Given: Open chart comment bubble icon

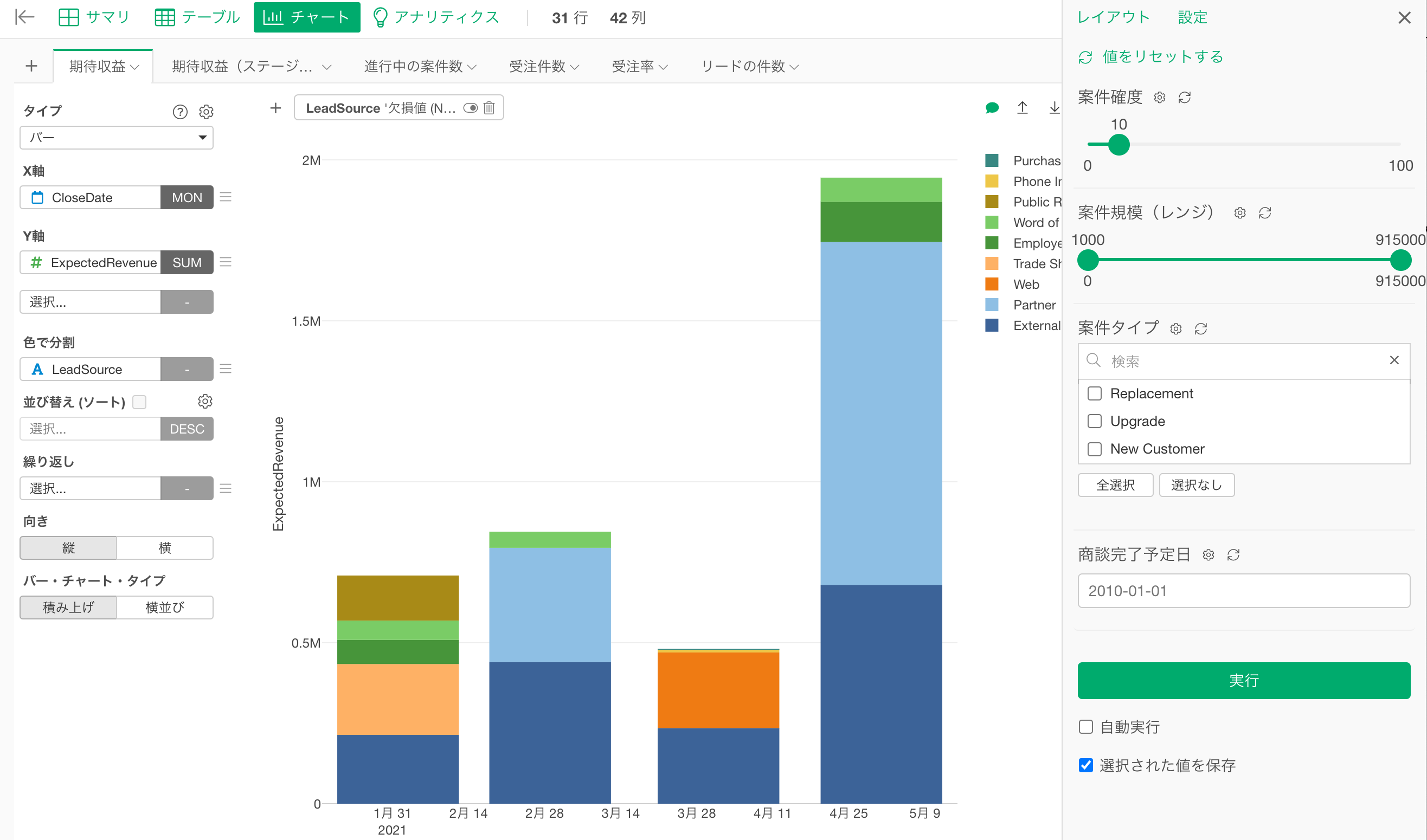Looking at the screenshot, I should click(x=992, y=107).
